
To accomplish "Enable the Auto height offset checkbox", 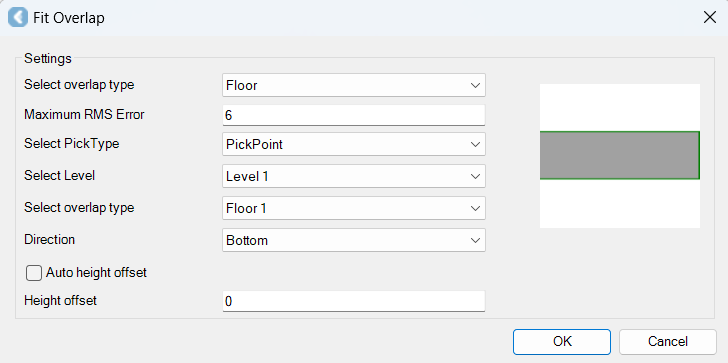I will click(33, 273).
